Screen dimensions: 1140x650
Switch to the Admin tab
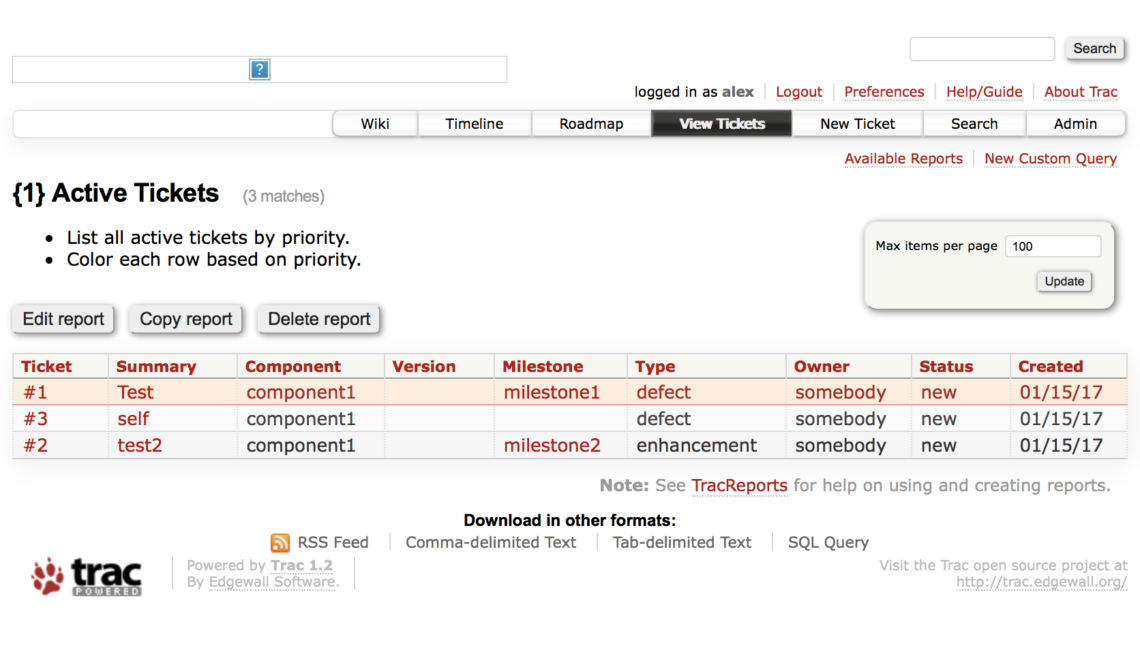tap(1076, 123)
